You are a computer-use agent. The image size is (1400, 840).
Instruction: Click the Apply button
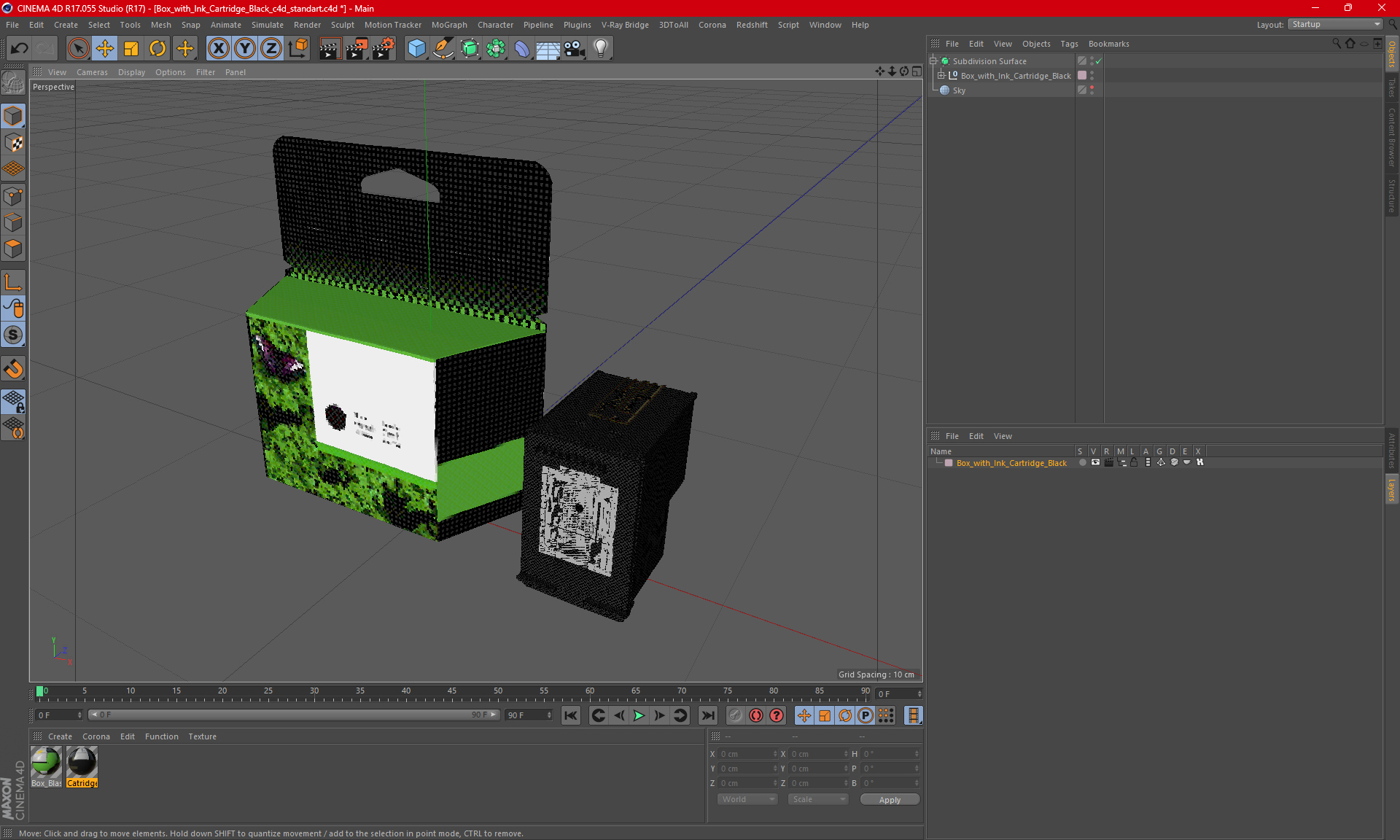(x=890, y=799)
